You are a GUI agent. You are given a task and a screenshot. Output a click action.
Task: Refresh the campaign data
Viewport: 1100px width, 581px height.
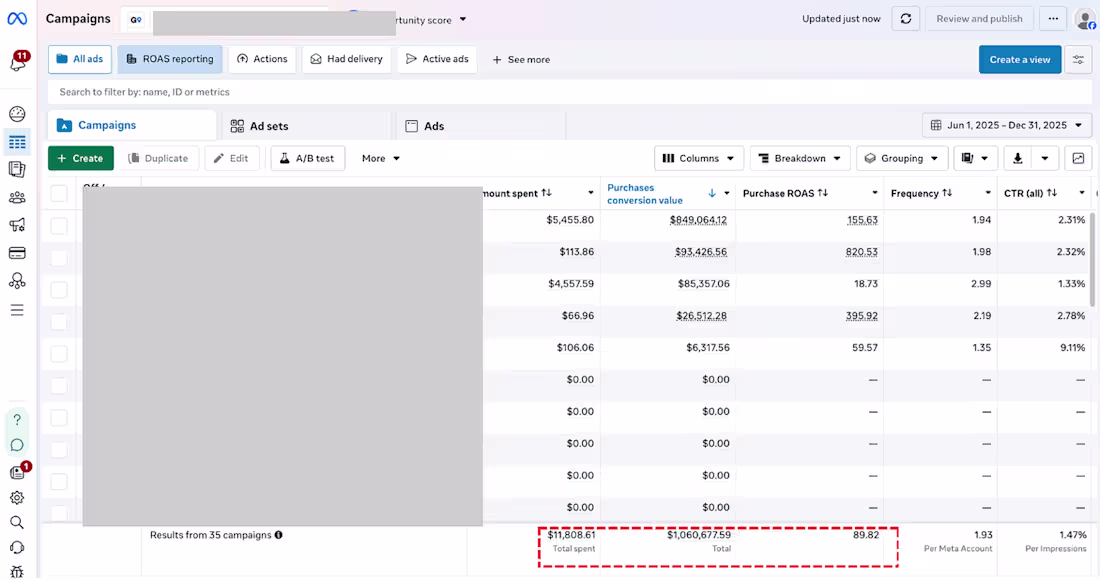pos(906,19)
